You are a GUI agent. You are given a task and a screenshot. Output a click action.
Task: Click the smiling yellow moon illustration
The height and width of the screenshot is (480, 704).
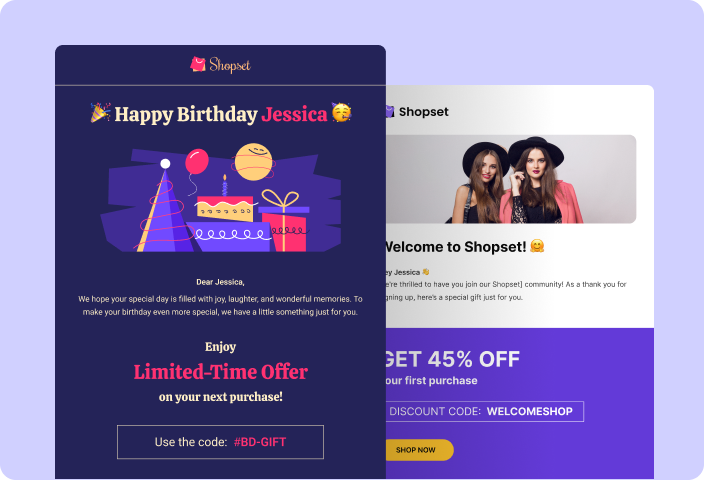(x=254, y=162)
